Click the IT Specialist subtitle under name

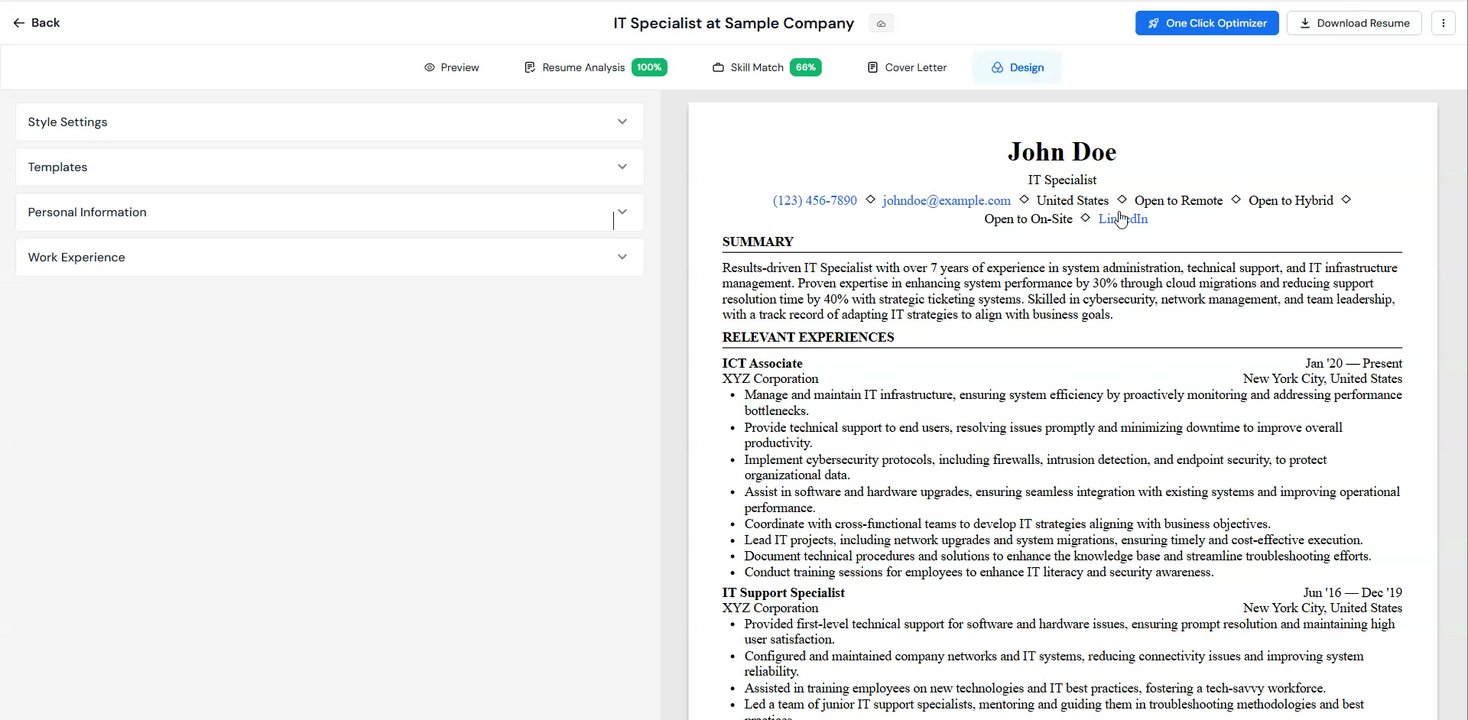[x=1062, y=180]
